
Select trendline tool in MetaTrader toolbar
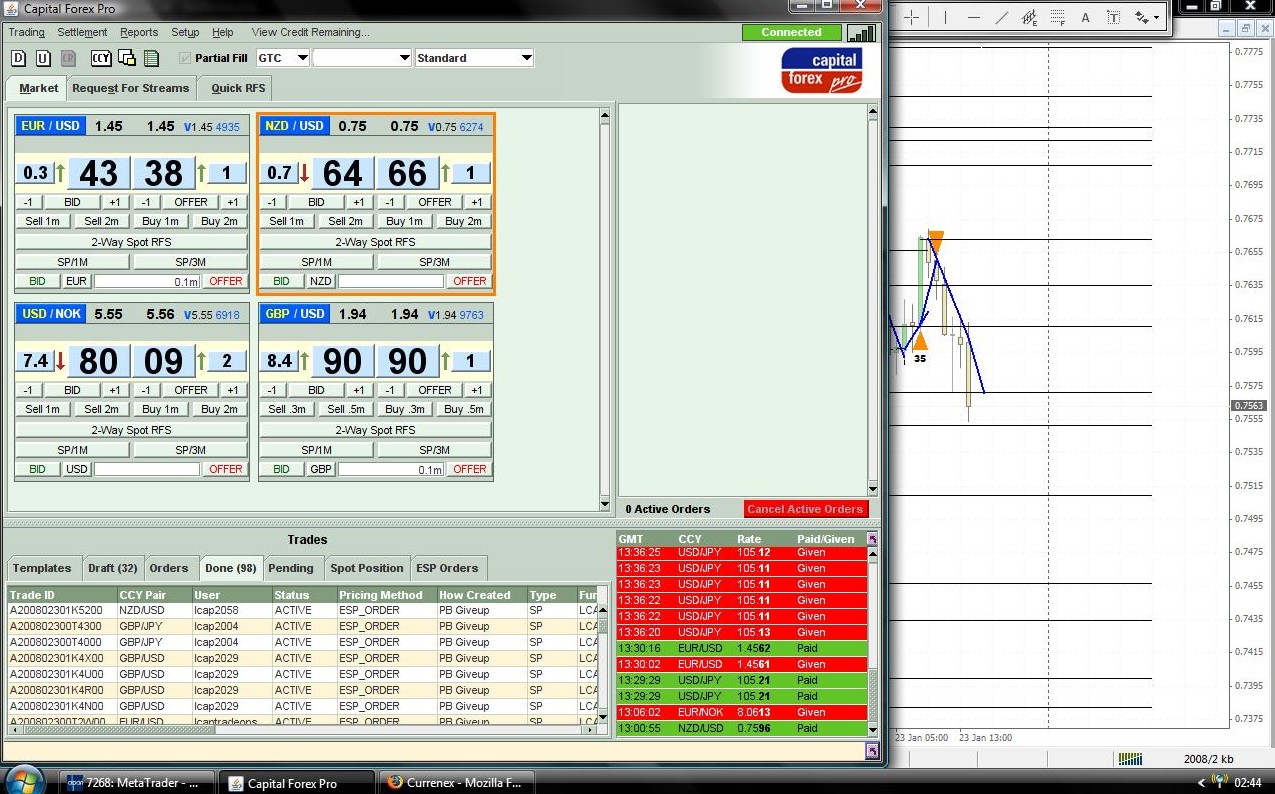[x=1002, y=17]
